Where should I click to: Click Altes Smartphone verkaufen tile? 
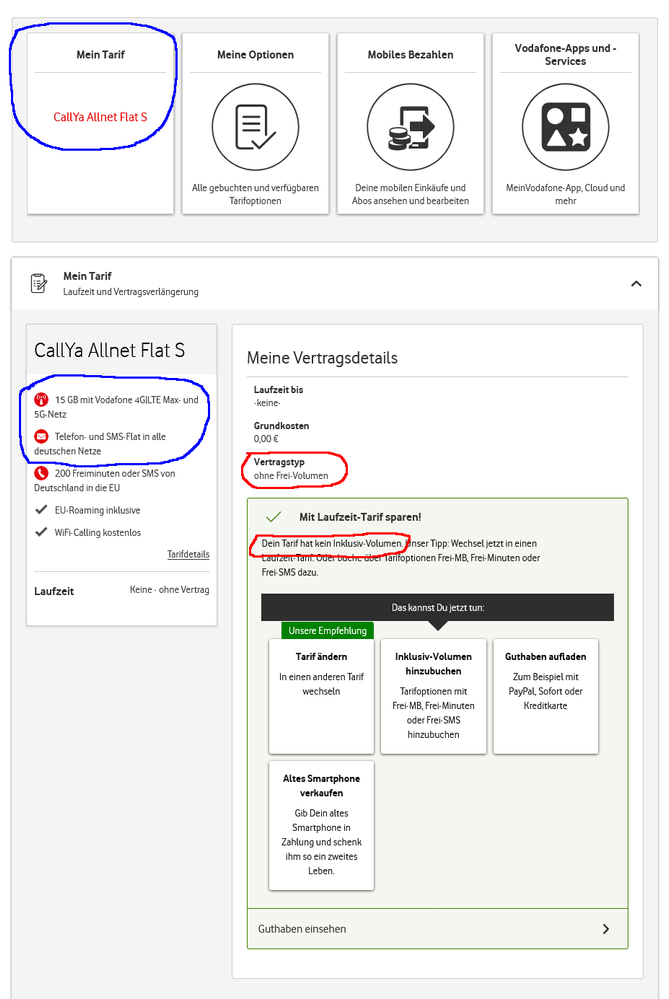tap(321, 824)
